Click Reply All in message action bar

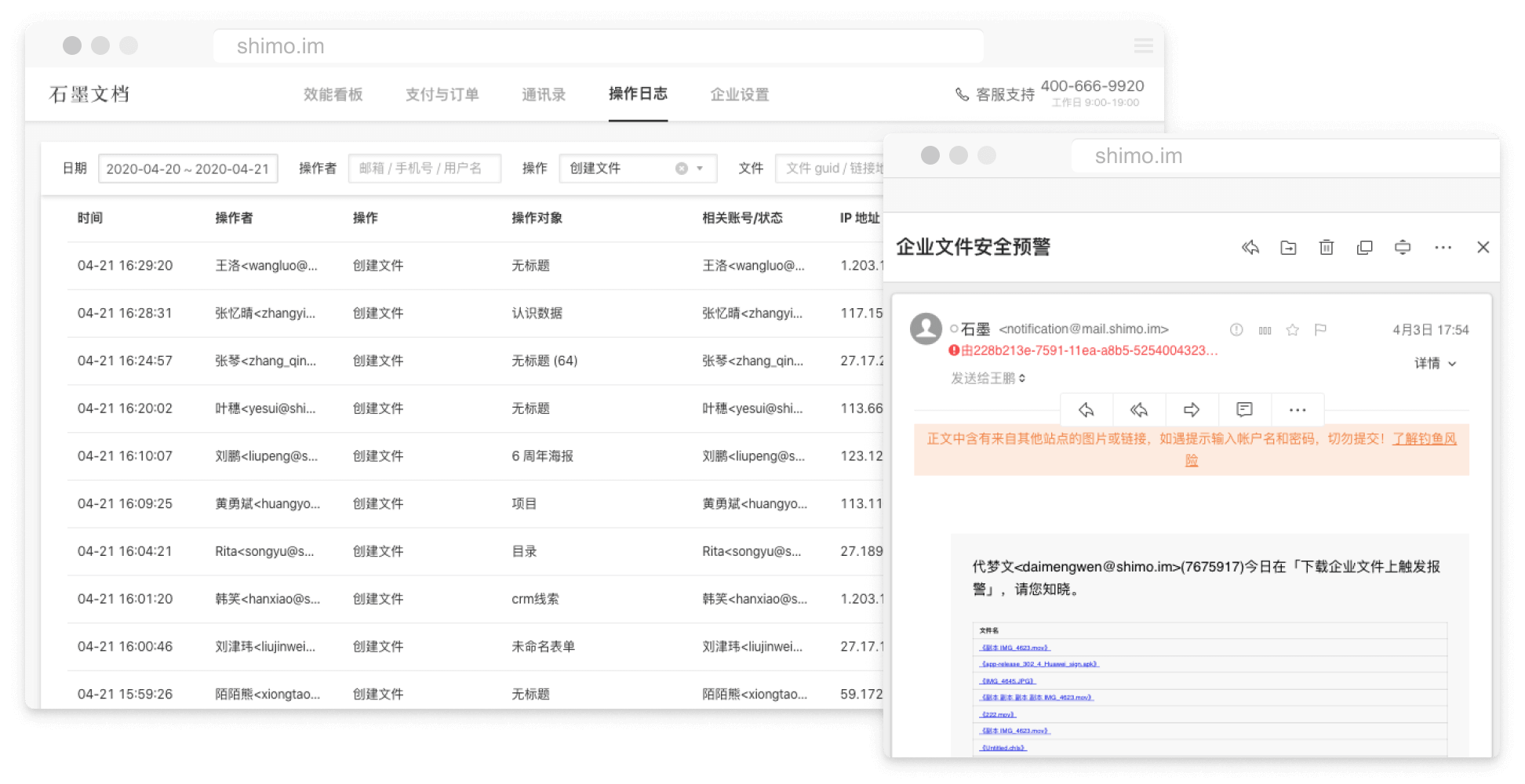(1139, 409)
